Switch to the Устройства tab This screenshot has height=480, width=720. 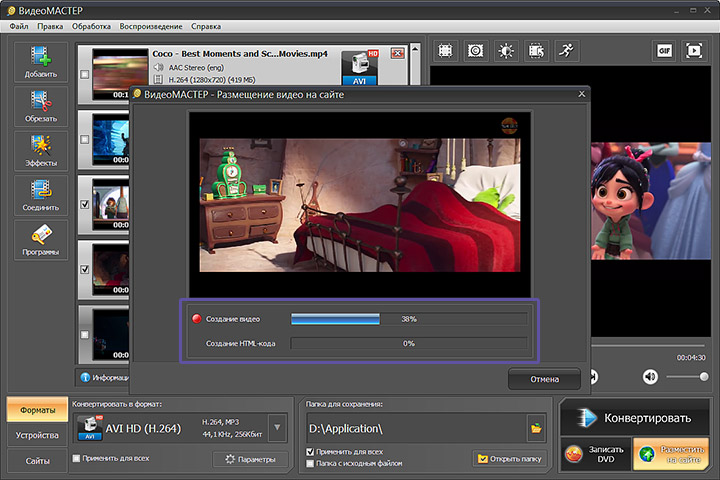tap(37, 435)
